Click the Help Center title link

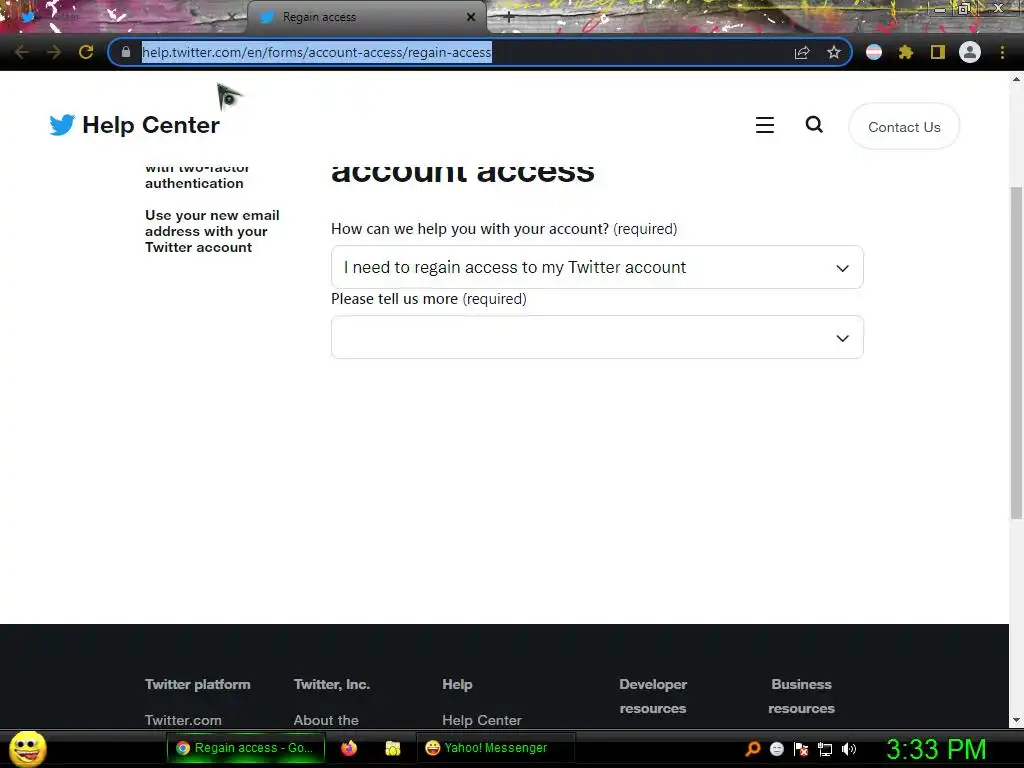pos(151,125)
